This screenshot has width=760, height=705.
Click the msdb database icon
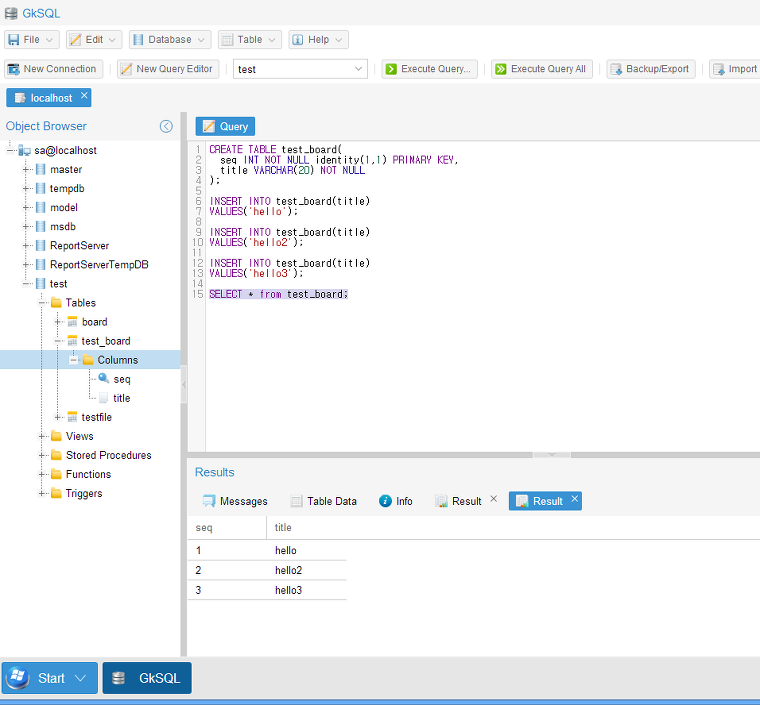41,227
